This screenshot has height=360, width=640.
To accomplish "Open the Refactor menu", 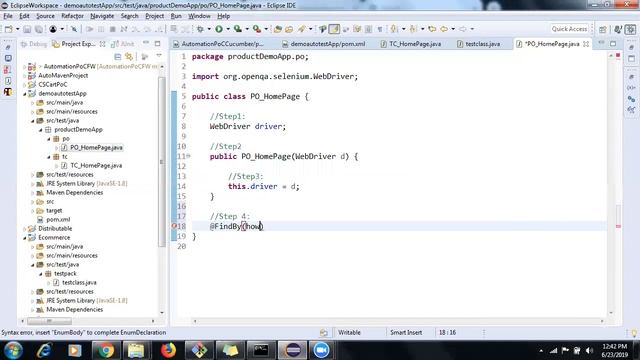I will (x=72, y=16).
